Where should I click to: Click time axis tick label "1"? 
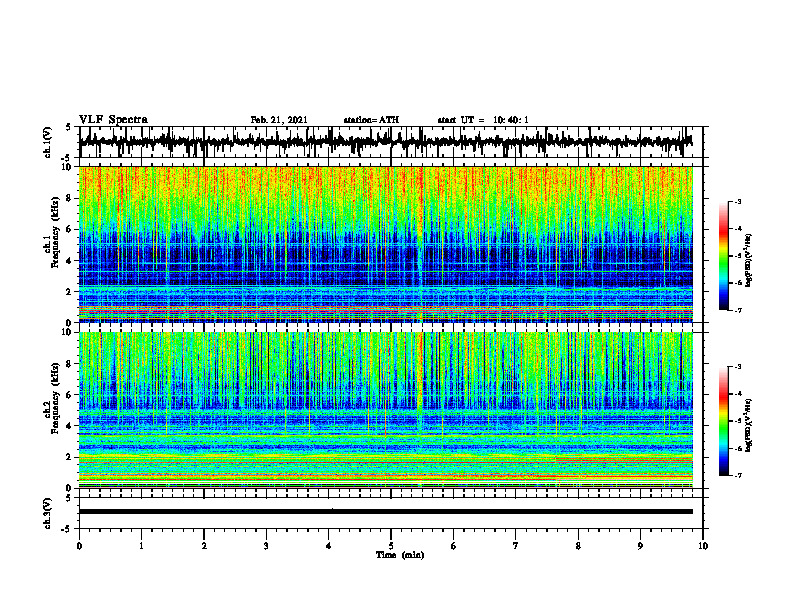(141, 546)
